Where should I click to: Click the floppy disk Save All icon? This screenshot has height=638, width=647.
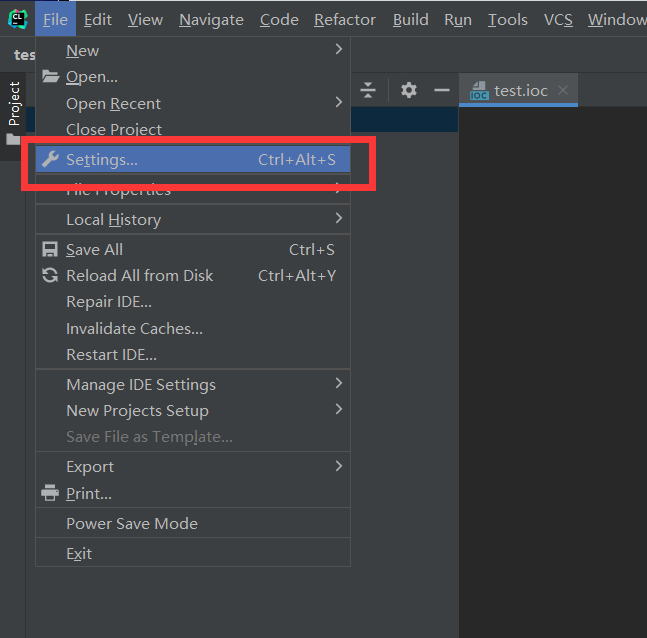(50, 249)
